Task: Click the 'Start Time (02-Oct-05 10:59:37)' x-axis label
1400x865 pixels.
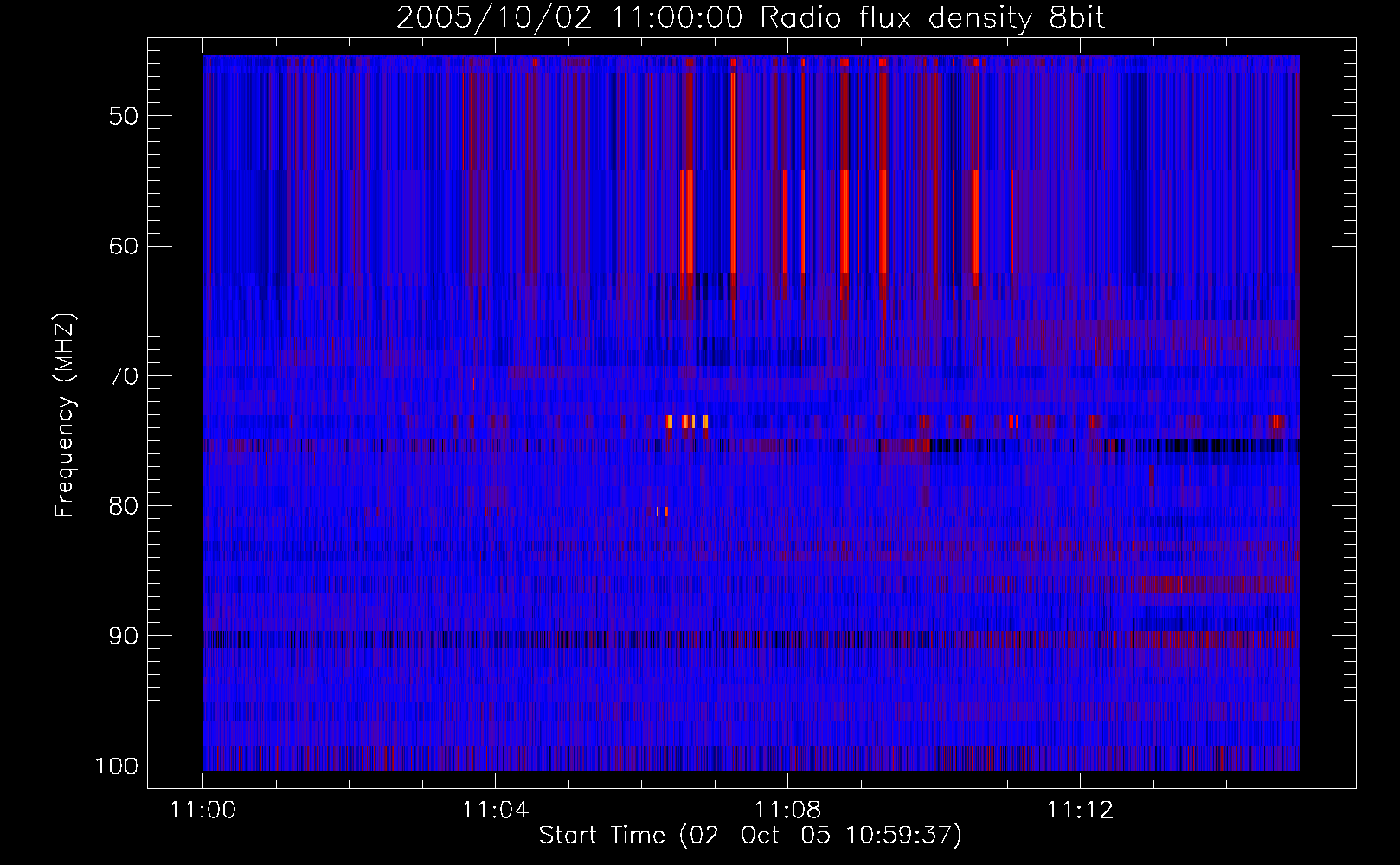Action: point(750,836)
